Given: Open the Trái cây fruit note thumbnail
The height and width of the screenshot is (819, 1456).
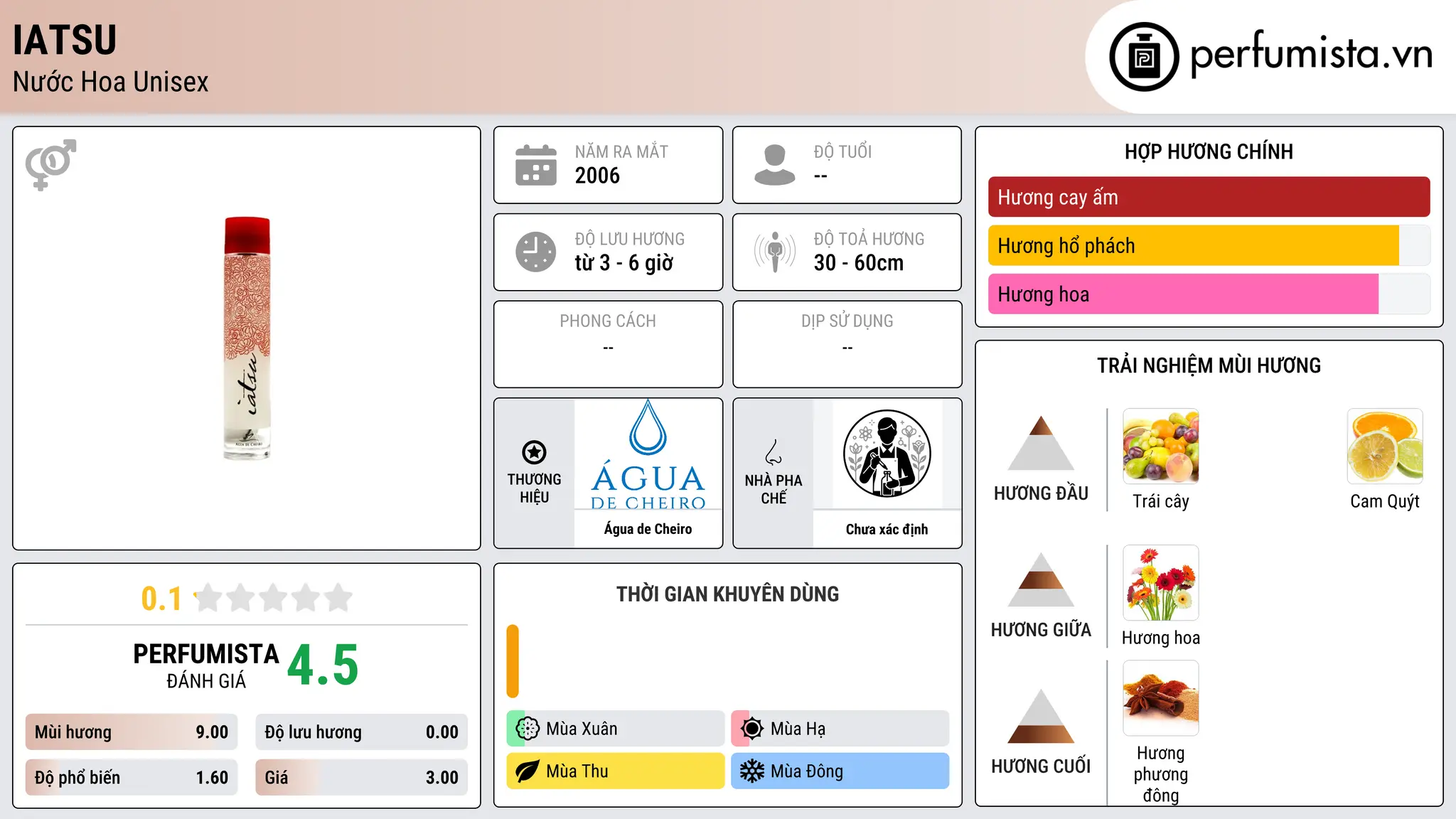Looking at the screenshot, I should [x=1161, y=446].
